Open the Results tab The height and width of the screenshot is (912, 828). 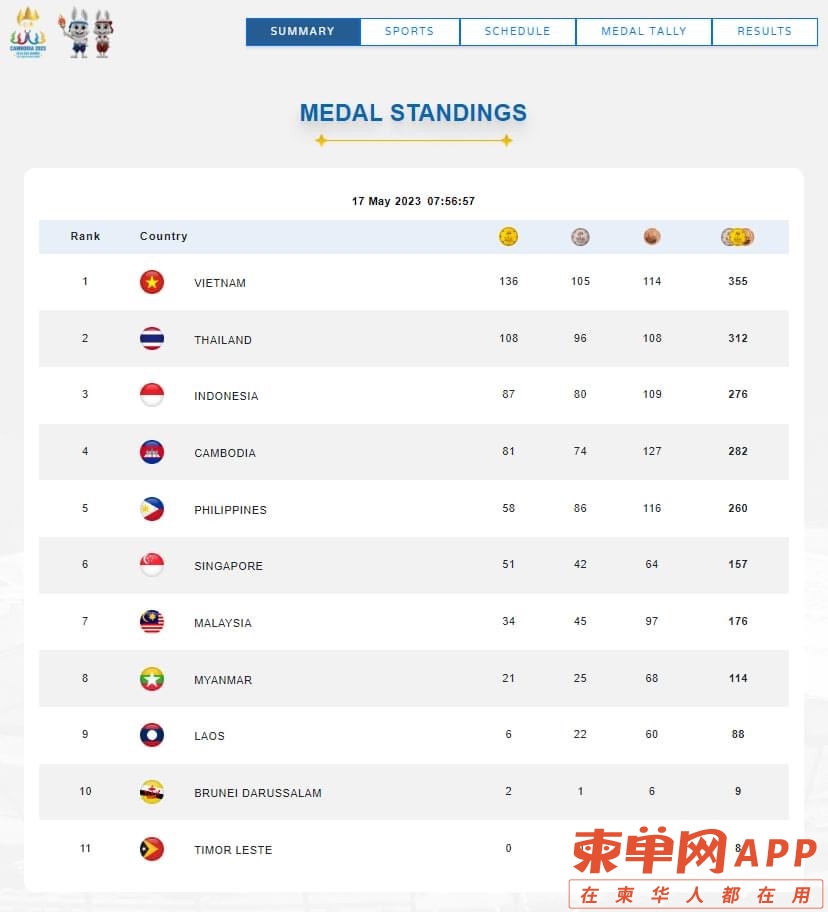[x=765, y=32]
